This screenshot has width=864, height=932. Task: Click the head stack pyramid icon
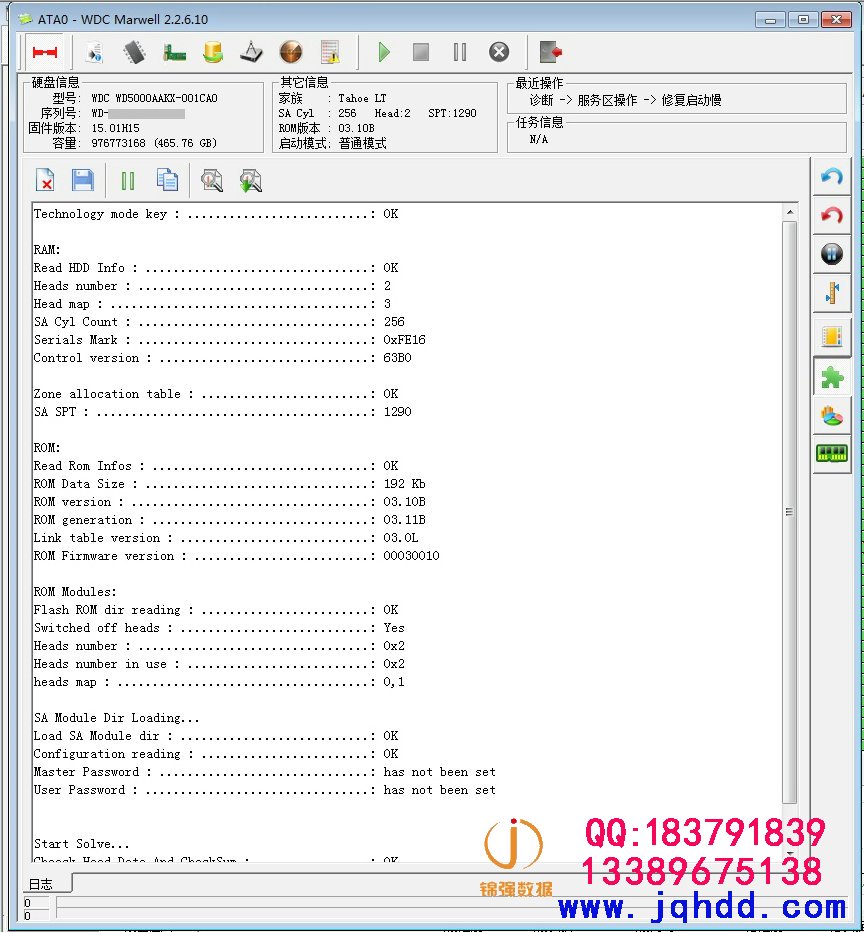coord(251,52)
